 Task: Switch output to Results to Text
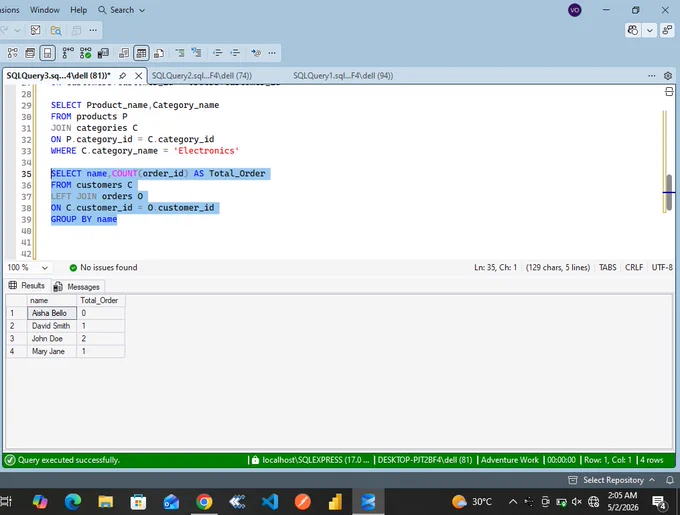[124, 53]
